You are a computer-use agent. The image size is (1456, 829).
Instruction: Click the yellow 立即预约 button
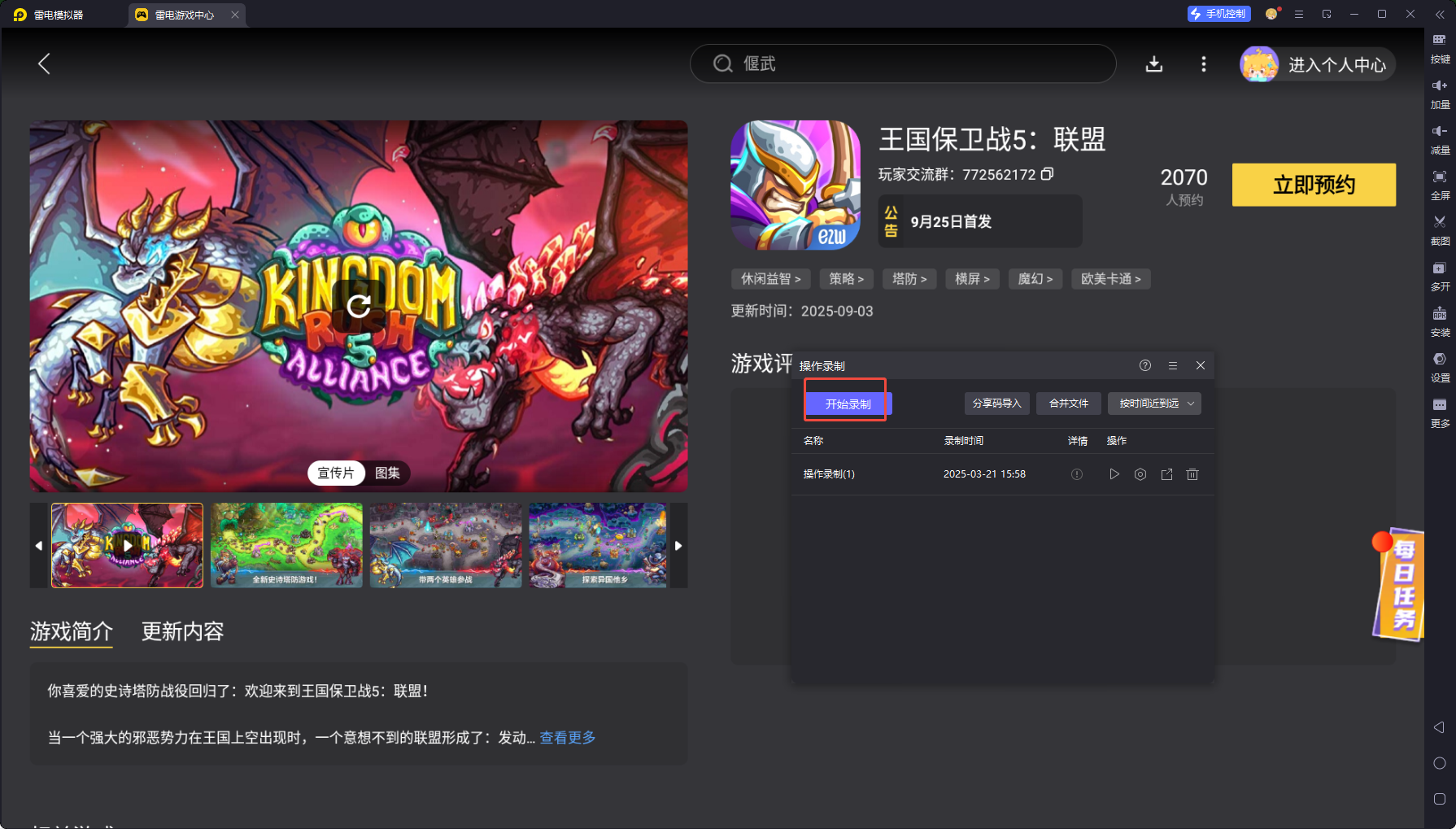(x=1313, y=185)
